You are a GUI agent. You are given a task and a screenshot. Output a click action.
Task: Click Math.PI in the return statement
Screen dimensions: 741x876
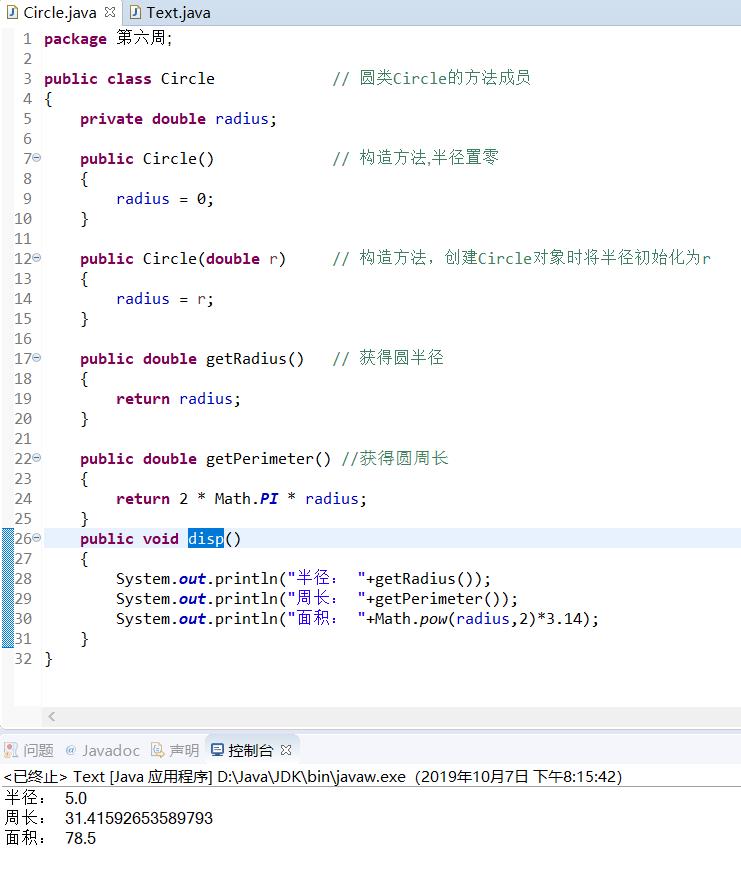pos(246,498)
